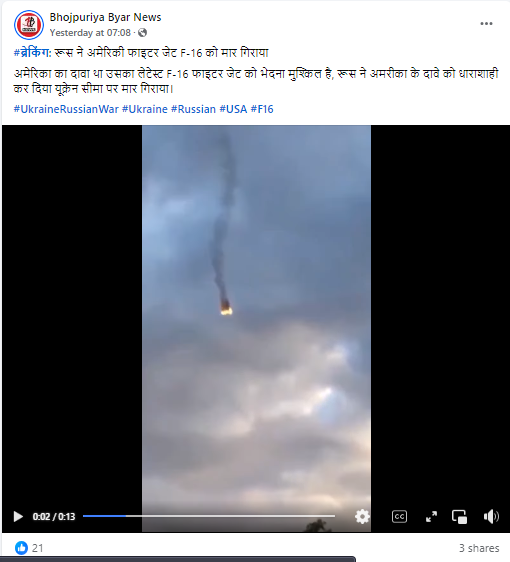View the 3 shares list
This screenshot has width=510, height=562.
[479, 548]
